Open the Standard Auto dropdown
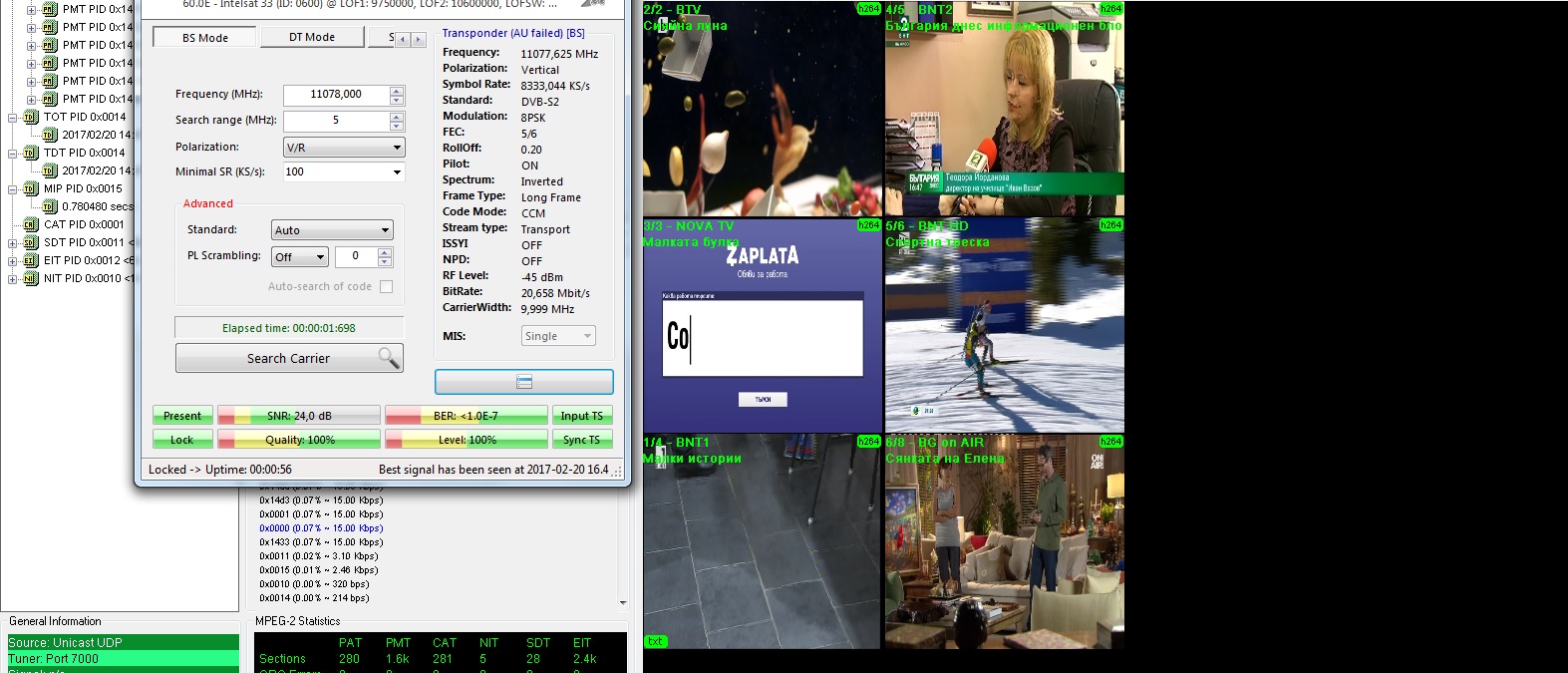1568x673 pixels. click(x=332, y=230)
